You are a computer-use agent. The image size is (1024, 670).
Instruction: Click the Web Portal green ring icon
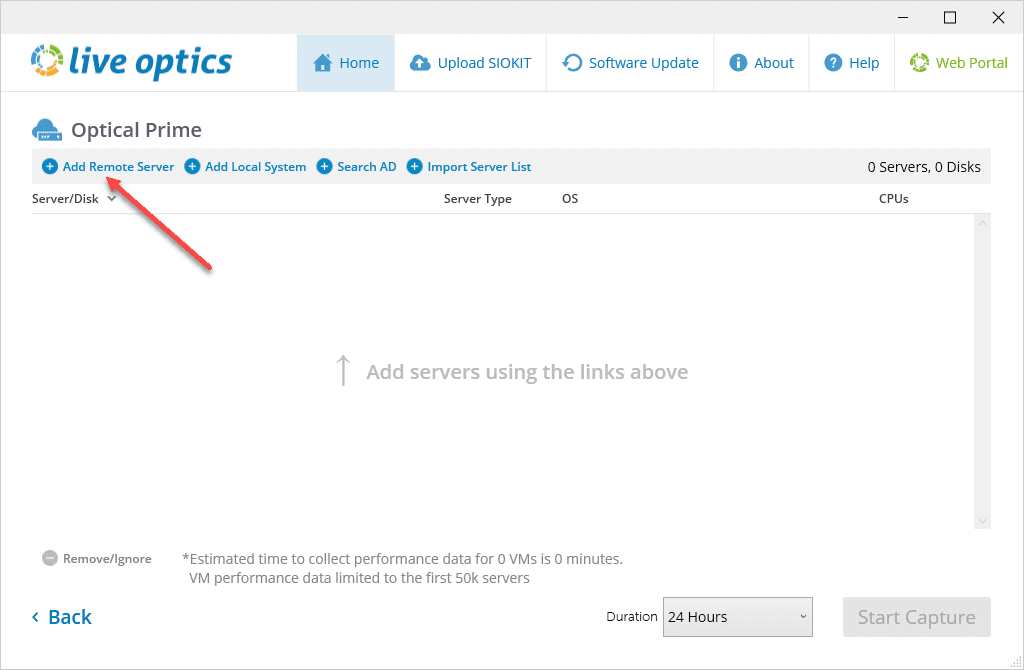point(920,63)
